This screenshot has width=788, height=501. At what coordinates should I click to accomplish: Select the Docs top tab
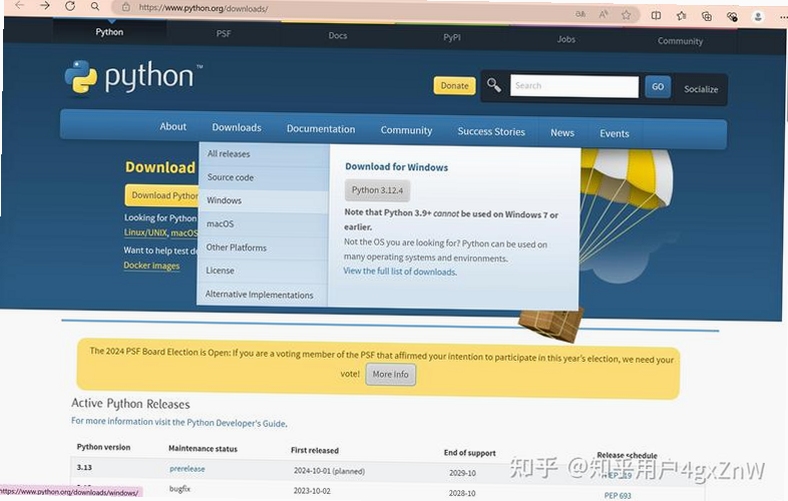click(337, 36)
